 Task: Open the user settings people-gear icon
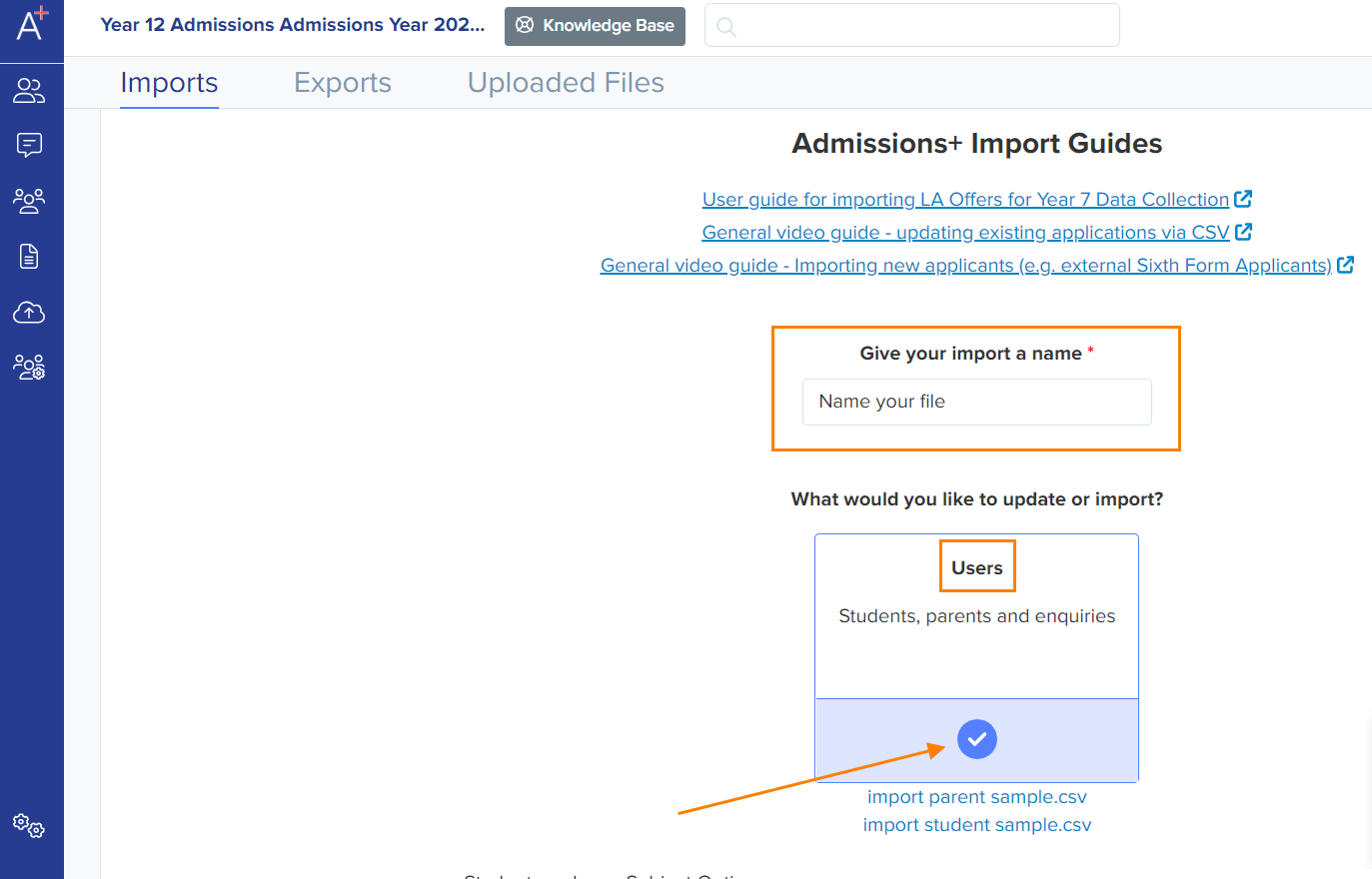click(29, 367)
